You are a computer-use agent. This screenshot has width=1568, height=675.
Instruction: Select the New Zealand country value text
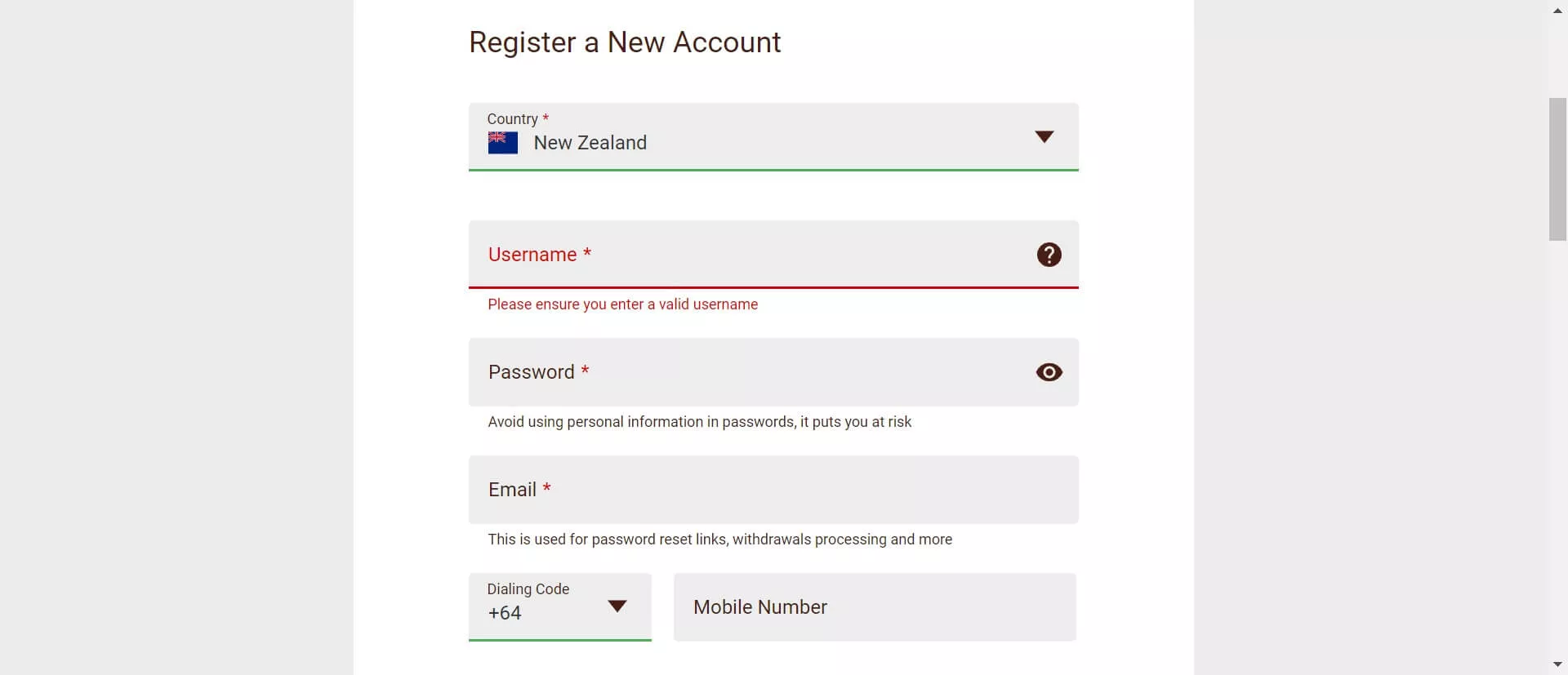pyautogui.click(x=590, y=143)
